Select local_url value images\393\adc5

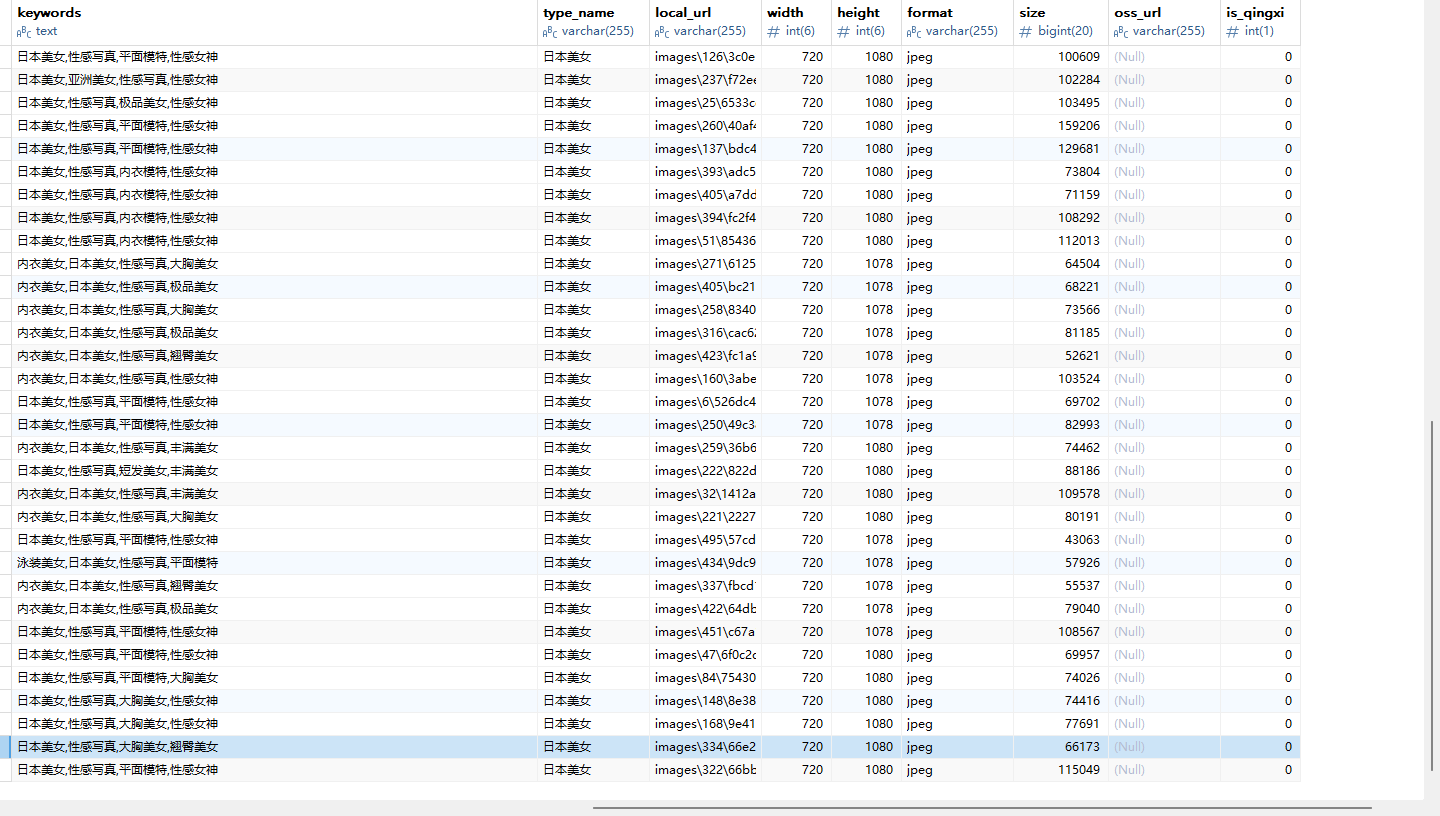706,172
